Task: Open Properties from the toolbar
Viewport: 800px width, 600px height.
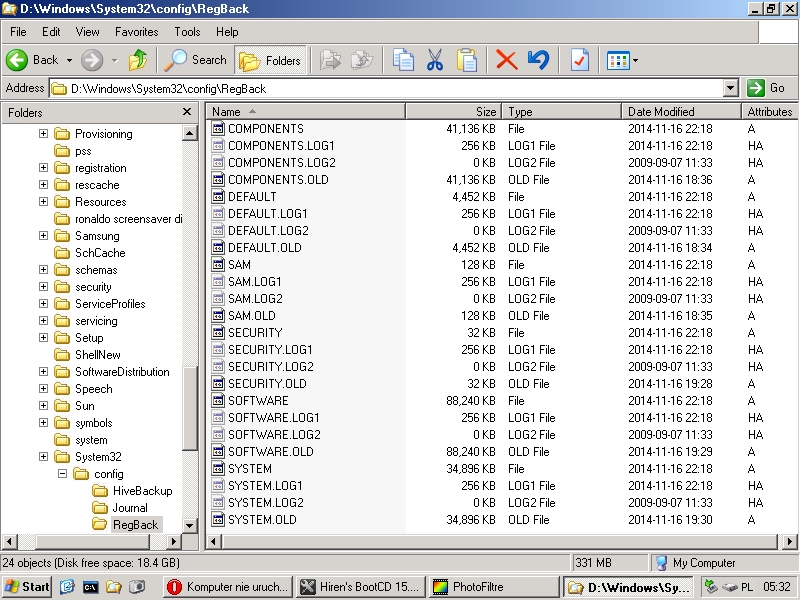Action: click(x=579, y=60)
